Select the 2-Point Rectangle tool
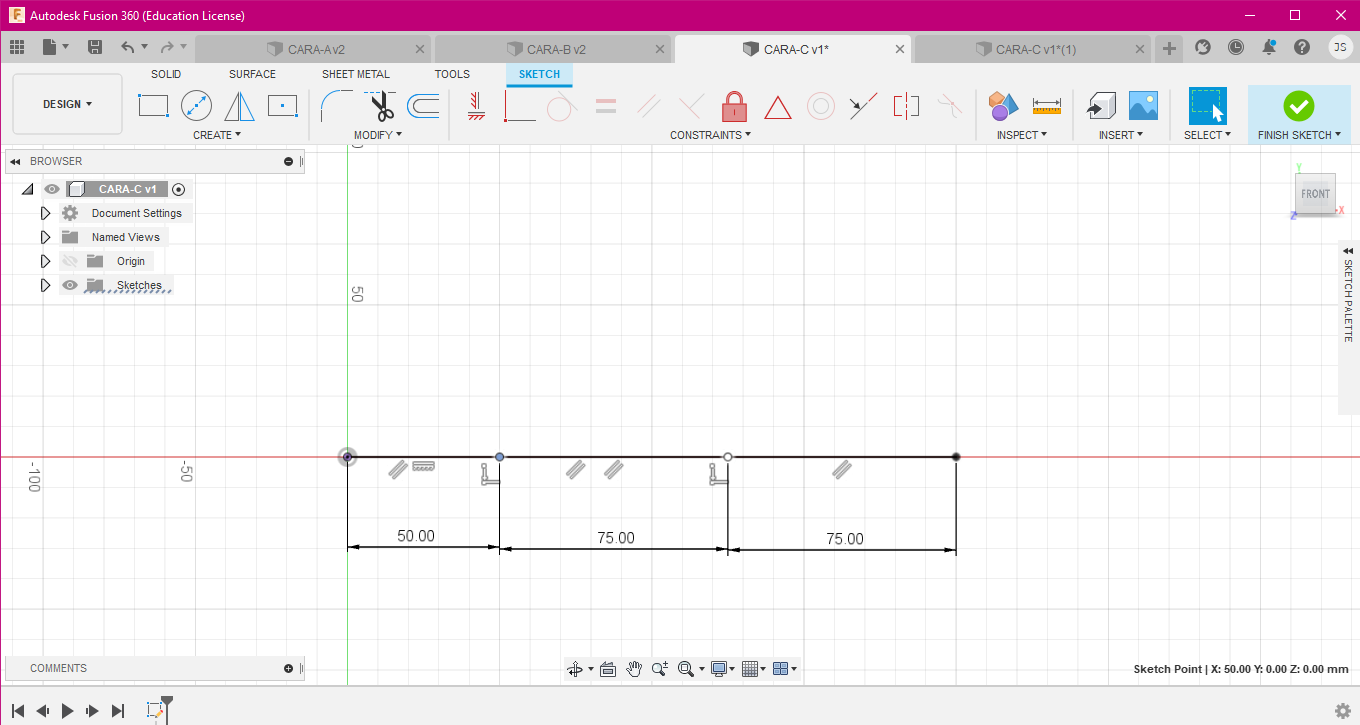The width and height of the screenshot is (1360, 725). click(x=153, y=105)
